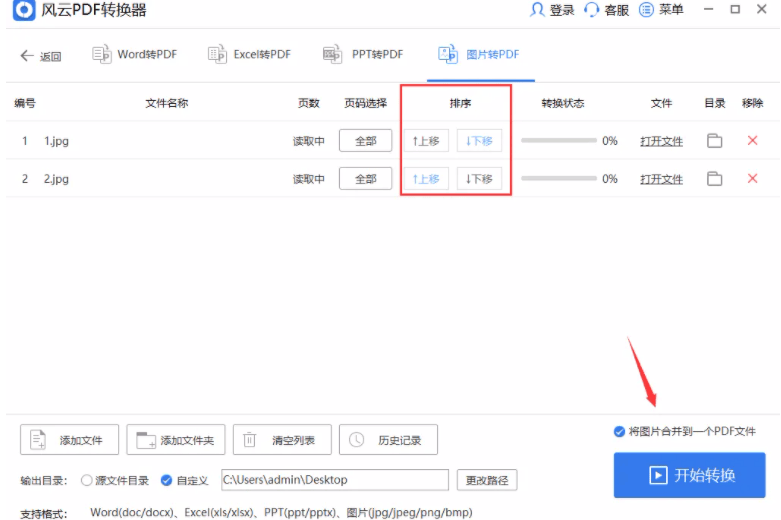Select the 图片转PDF tab
The image size is (781, 520).
[x=479, y=54]
